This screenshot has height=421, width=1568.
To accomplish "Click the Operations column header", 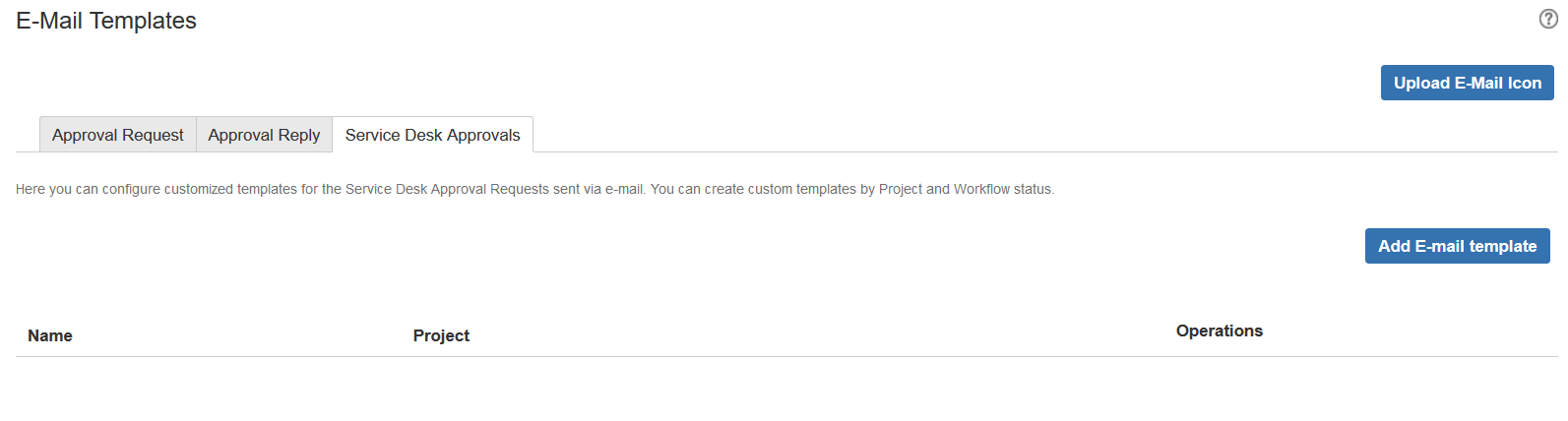I will (x=1219, y=331).
